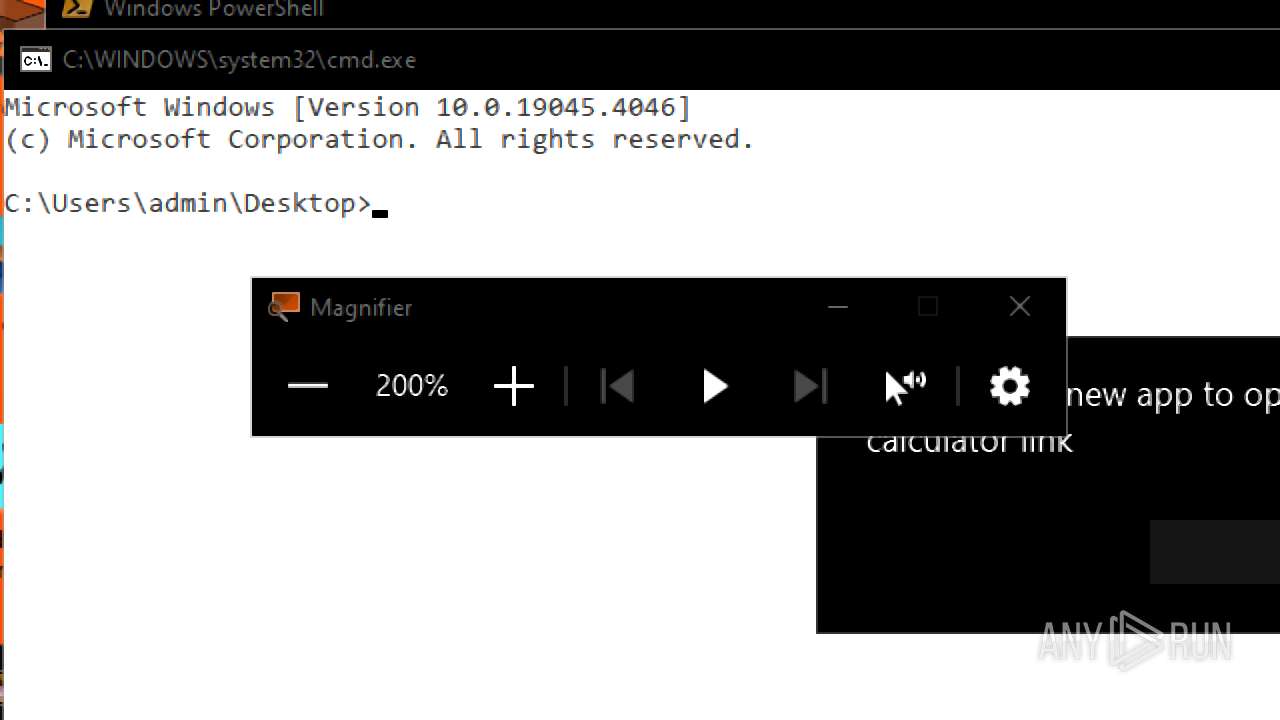Image resolution: width=1280 pixels, height=720 pixels.
Task: Go to previous sentence in Magnifier reading
Action: click(x=617, y=386)
